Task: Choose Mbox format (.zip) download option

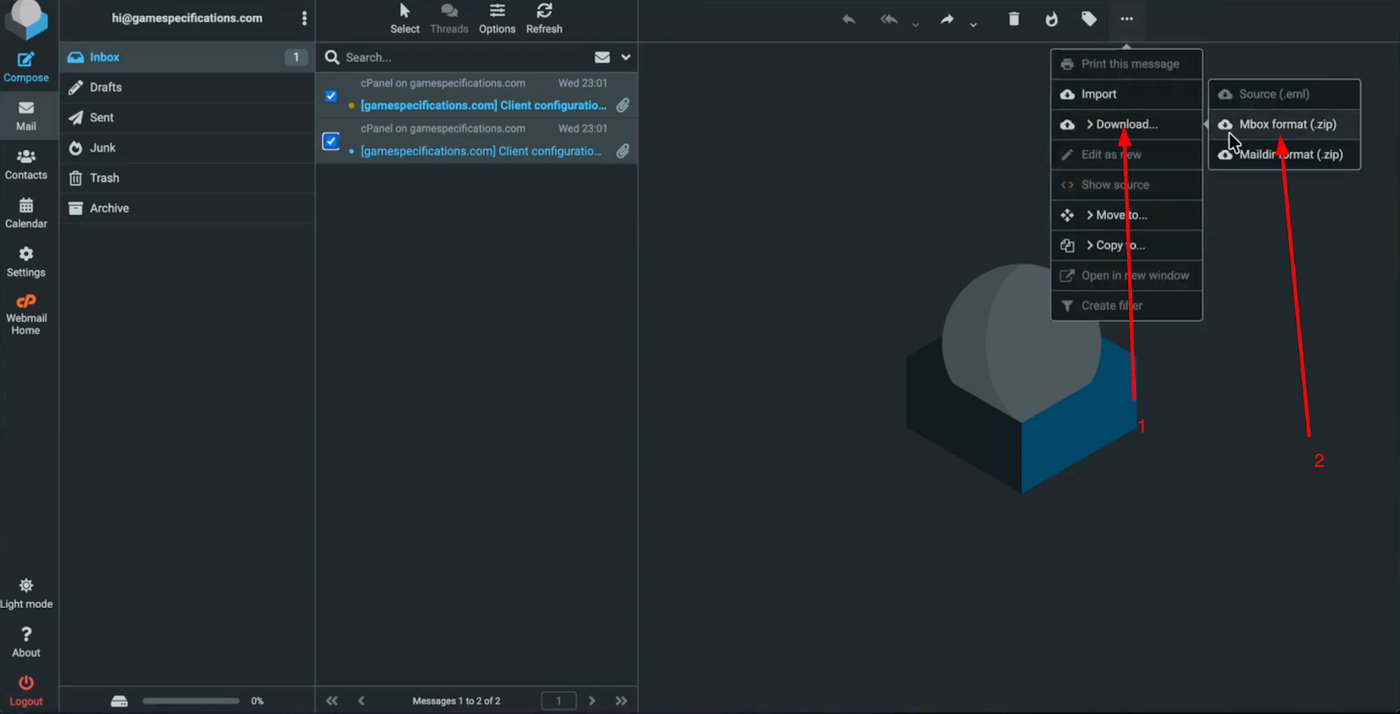Action: tap(1286, 124)
